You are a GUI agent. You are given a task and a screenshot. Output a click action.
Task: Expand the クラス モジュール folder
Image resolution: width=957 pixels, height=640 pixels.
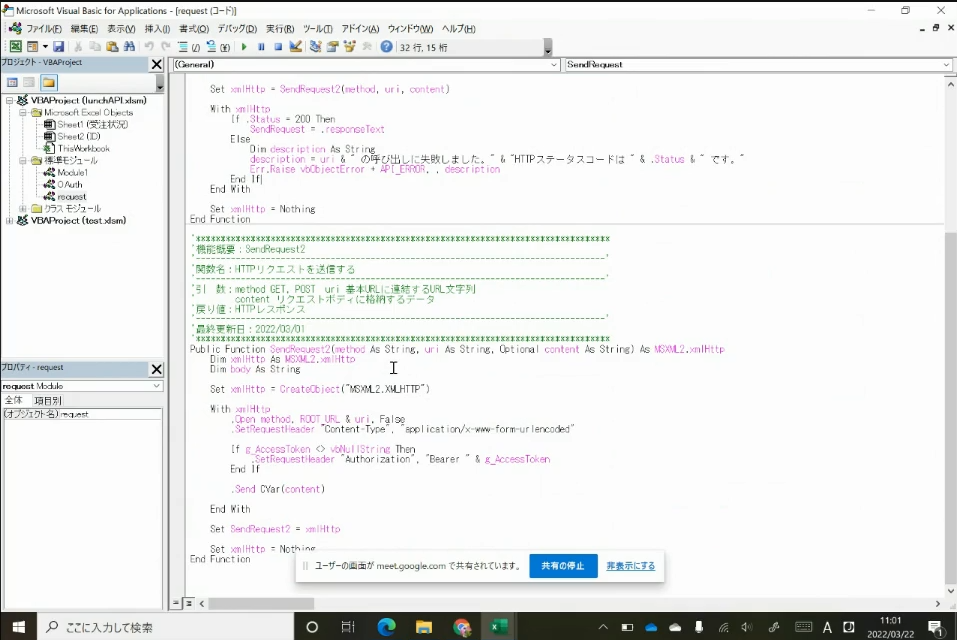coord(23,208)
